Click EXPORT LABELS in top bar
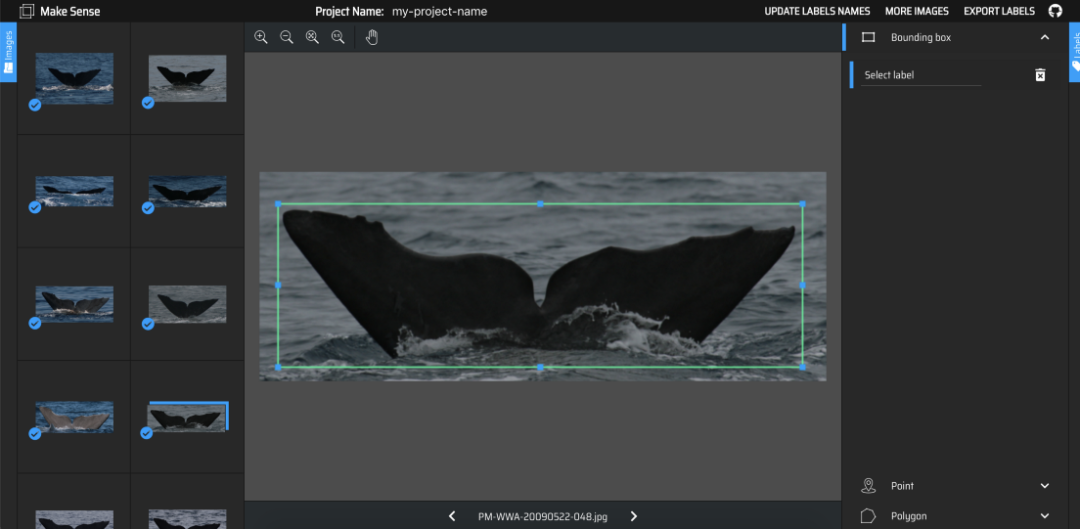The width and height of the screenshot is (1080, 529). point(999,11)
